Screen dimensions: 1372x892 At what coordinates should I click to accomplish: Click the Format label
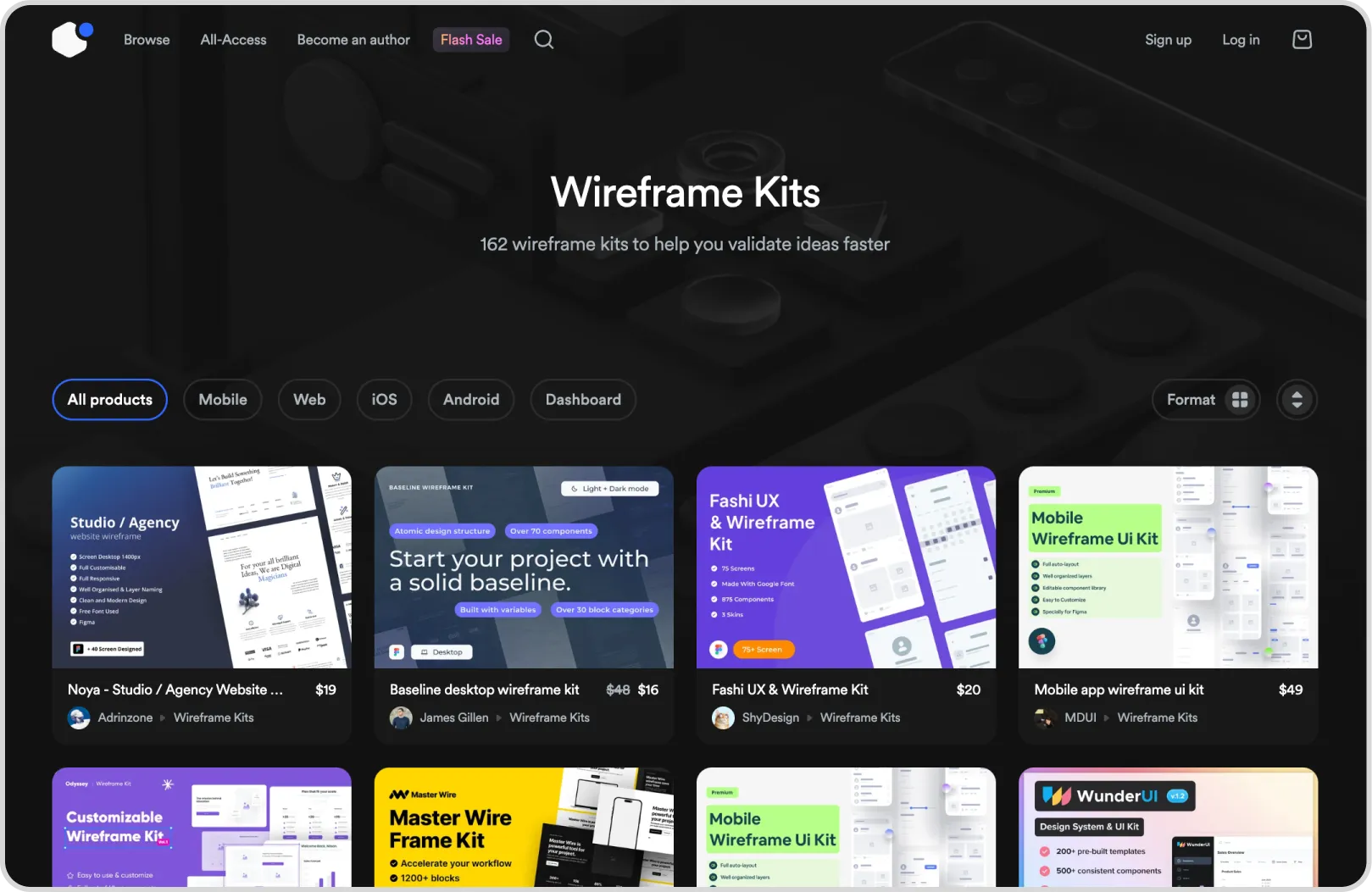(x=1191, y=400)
